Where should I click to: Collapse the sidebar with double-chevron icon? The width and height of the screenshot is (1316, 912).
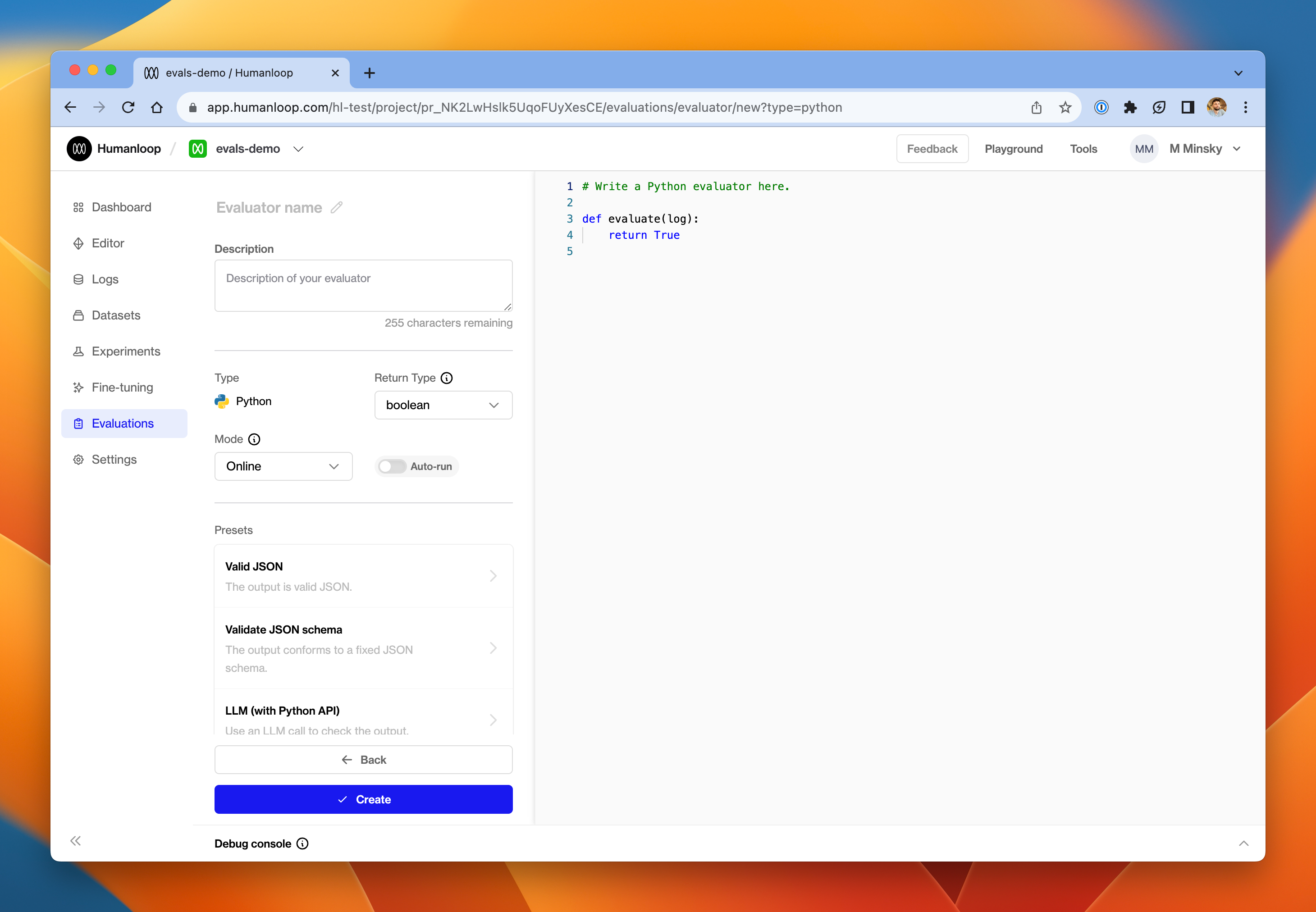pyautogui.click(x=75, y=840)
